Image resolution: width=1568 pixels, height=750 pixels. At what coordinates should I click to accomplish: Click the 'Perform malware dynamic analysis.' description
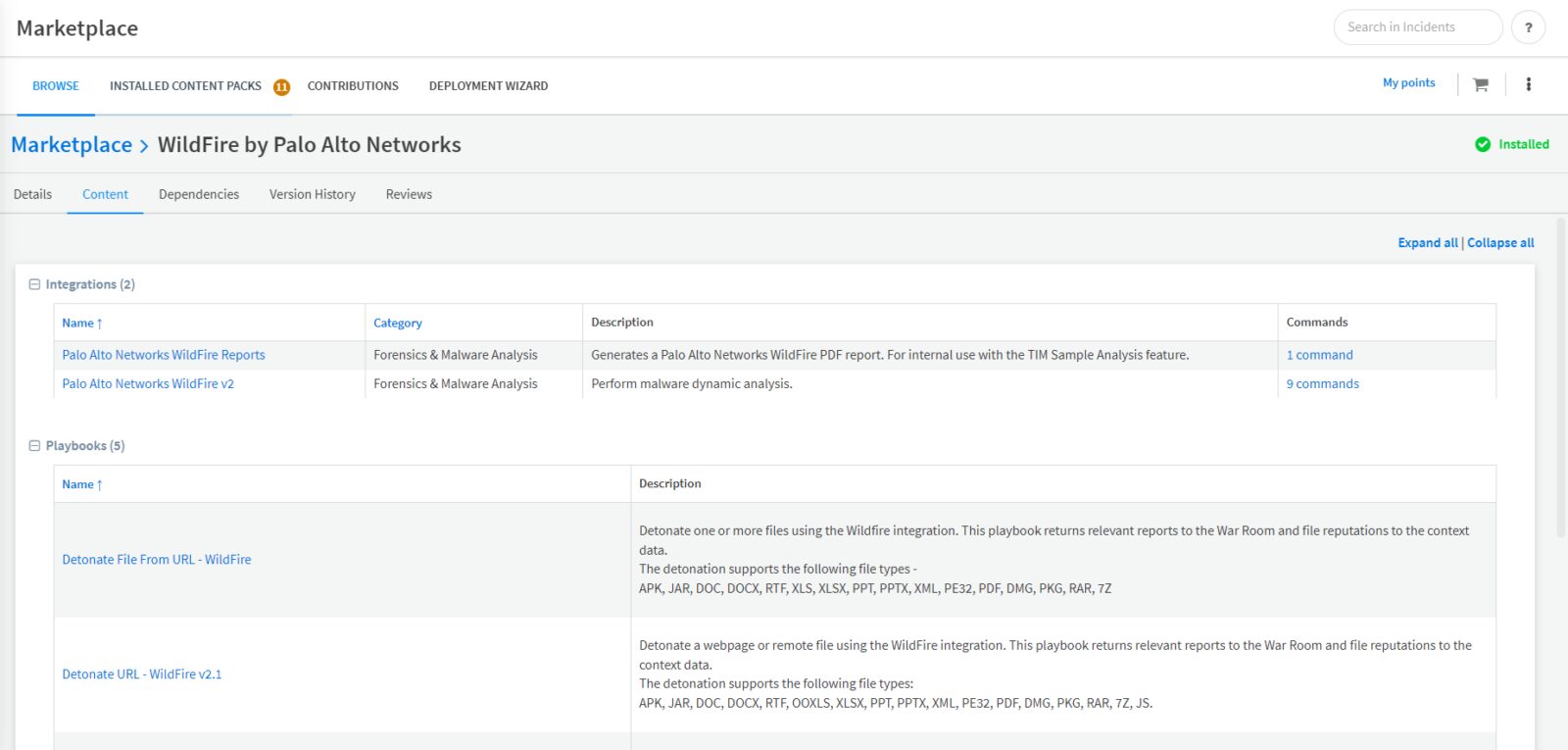click(692, 384)
